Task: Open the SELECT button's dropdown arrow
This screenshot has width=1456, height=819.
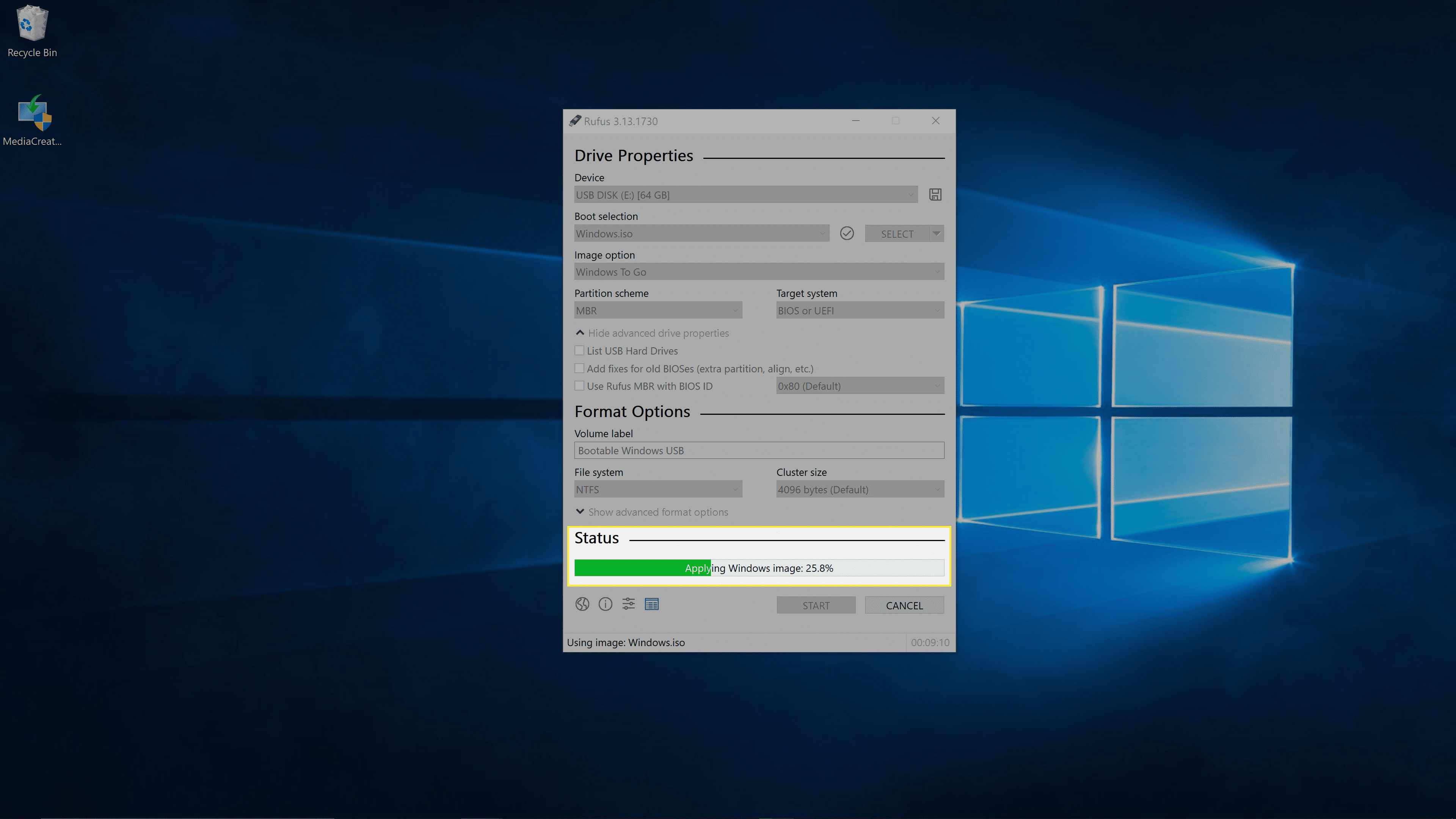Action: coord(937,234)
